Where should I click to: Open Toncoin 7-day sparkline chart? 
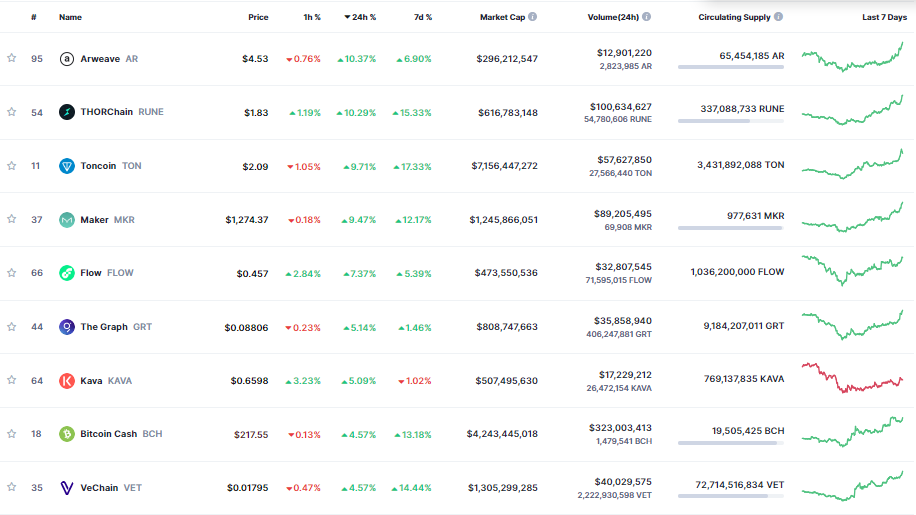(852, 164)
